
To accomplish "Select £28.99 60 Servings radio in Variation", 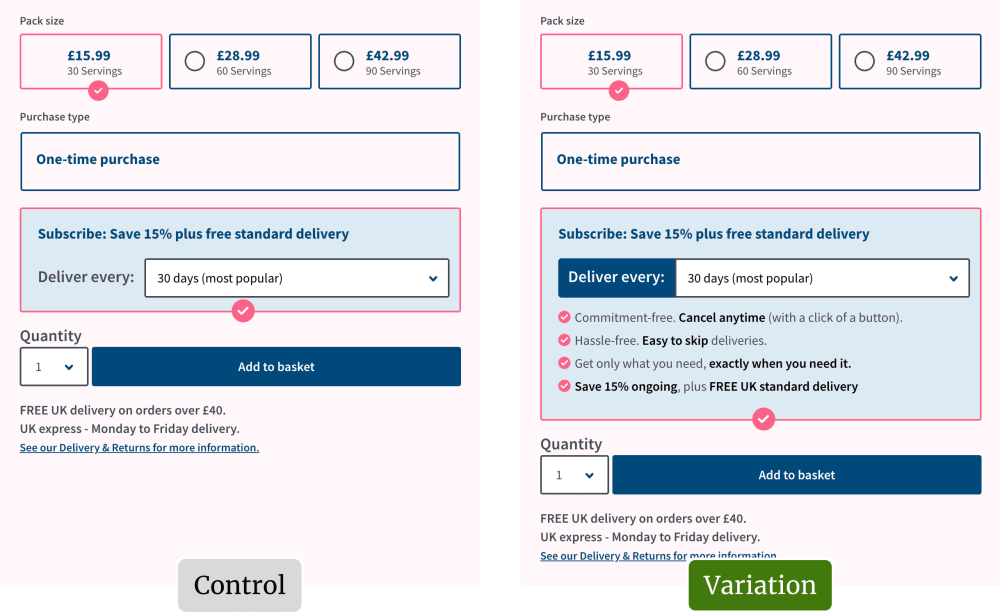I will [x=715, y=62].
